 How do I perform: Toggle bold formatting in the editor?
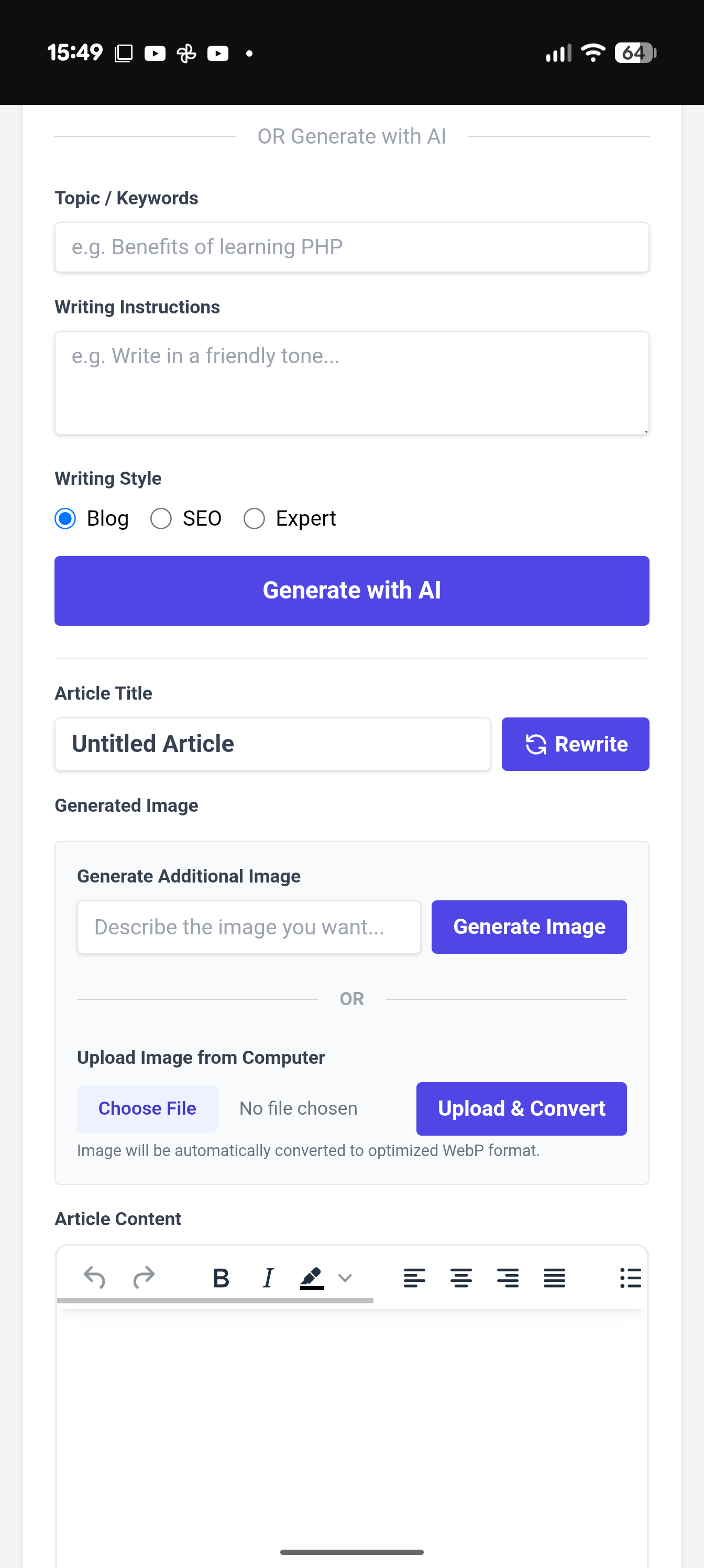[x=221, y=1278]
